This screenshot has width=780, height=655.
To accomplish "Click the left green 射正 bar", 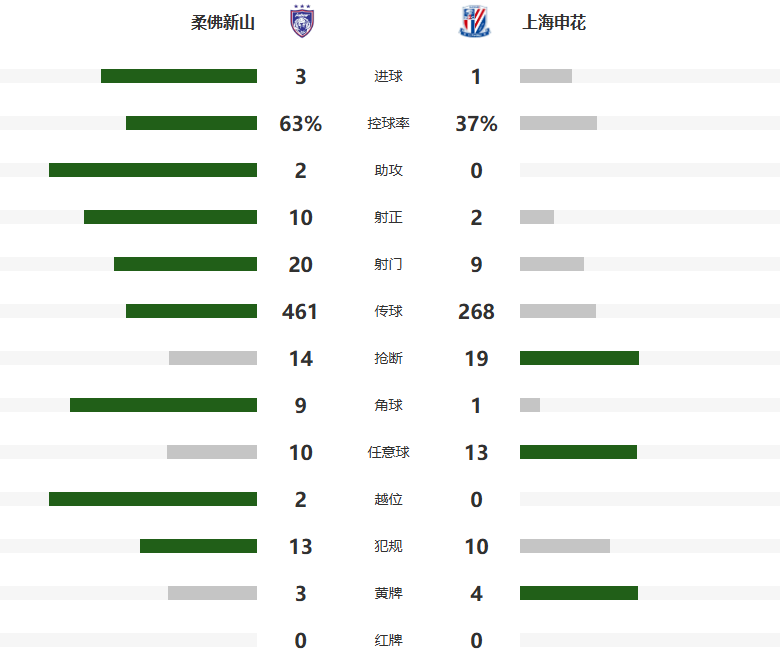I will (x=170, y=217).
